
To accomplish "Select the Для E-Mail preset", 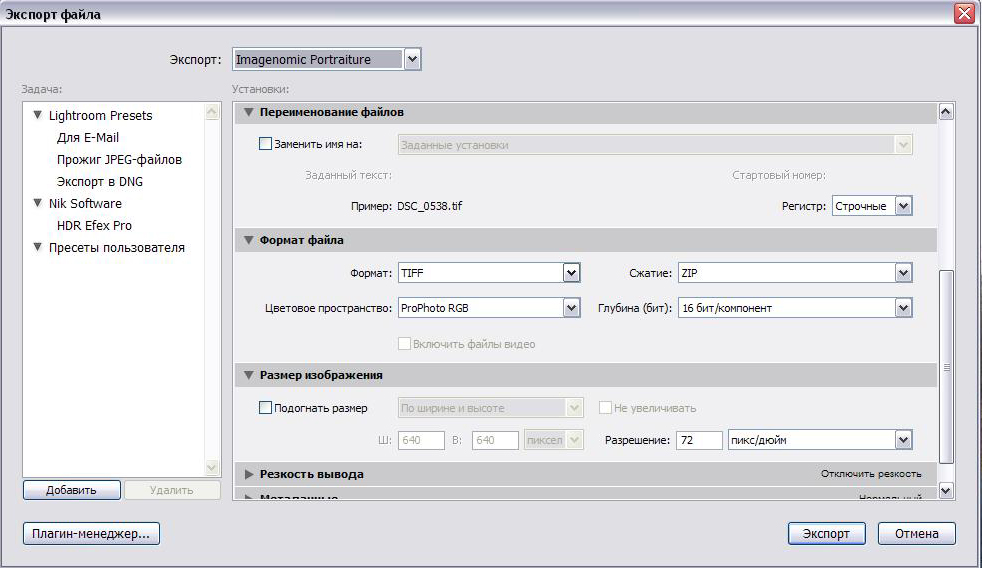I will [x=88, y=138].
